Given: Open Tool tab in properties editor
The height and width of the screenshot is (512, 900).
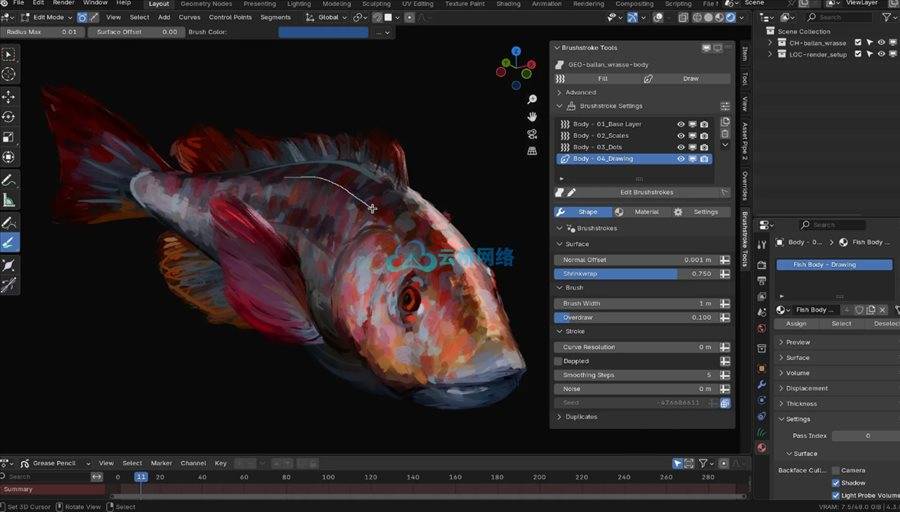Looking at the screenshot, I should [761, 245].
